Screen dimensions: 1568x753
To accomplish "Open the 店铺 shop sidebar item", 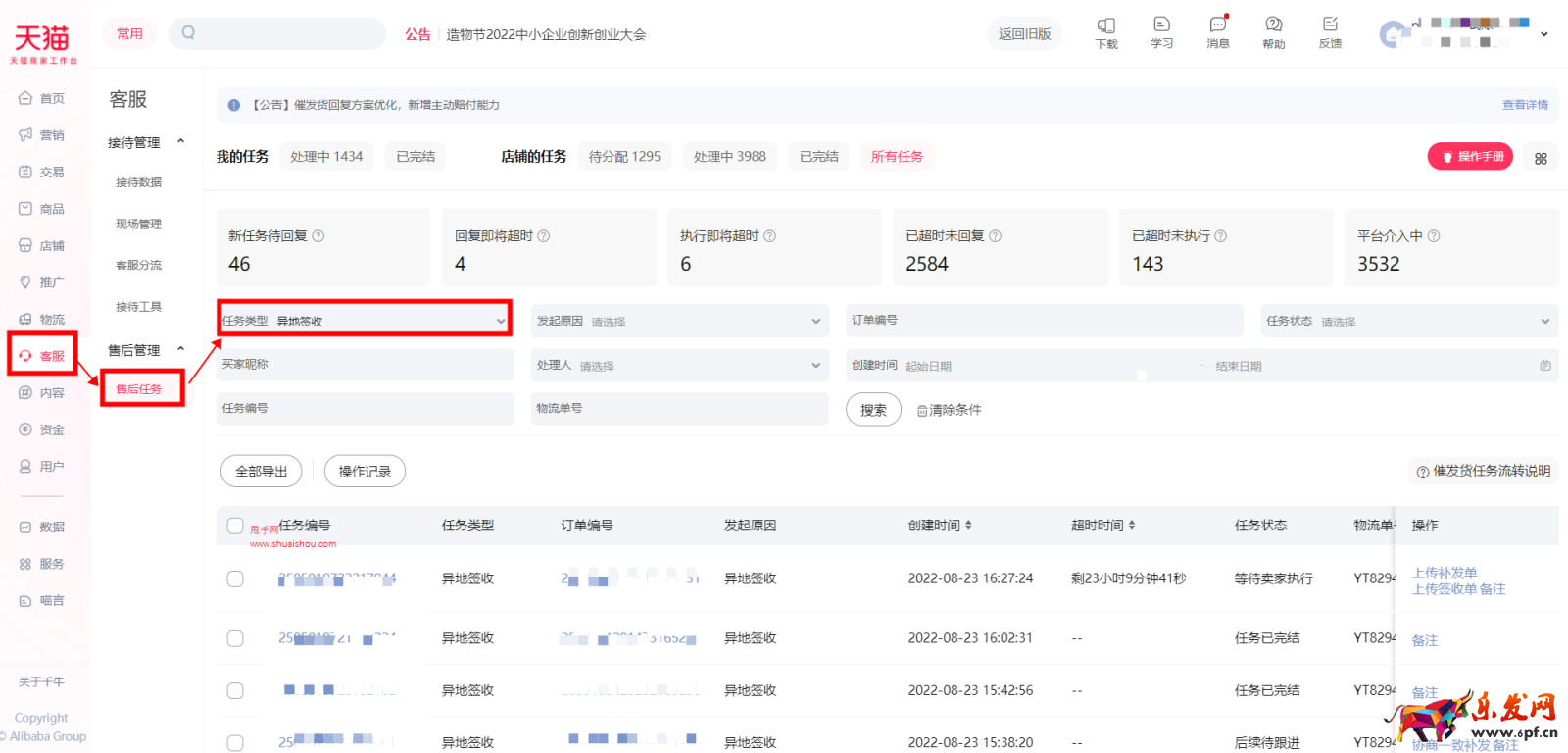I will [x=42, y=246].
